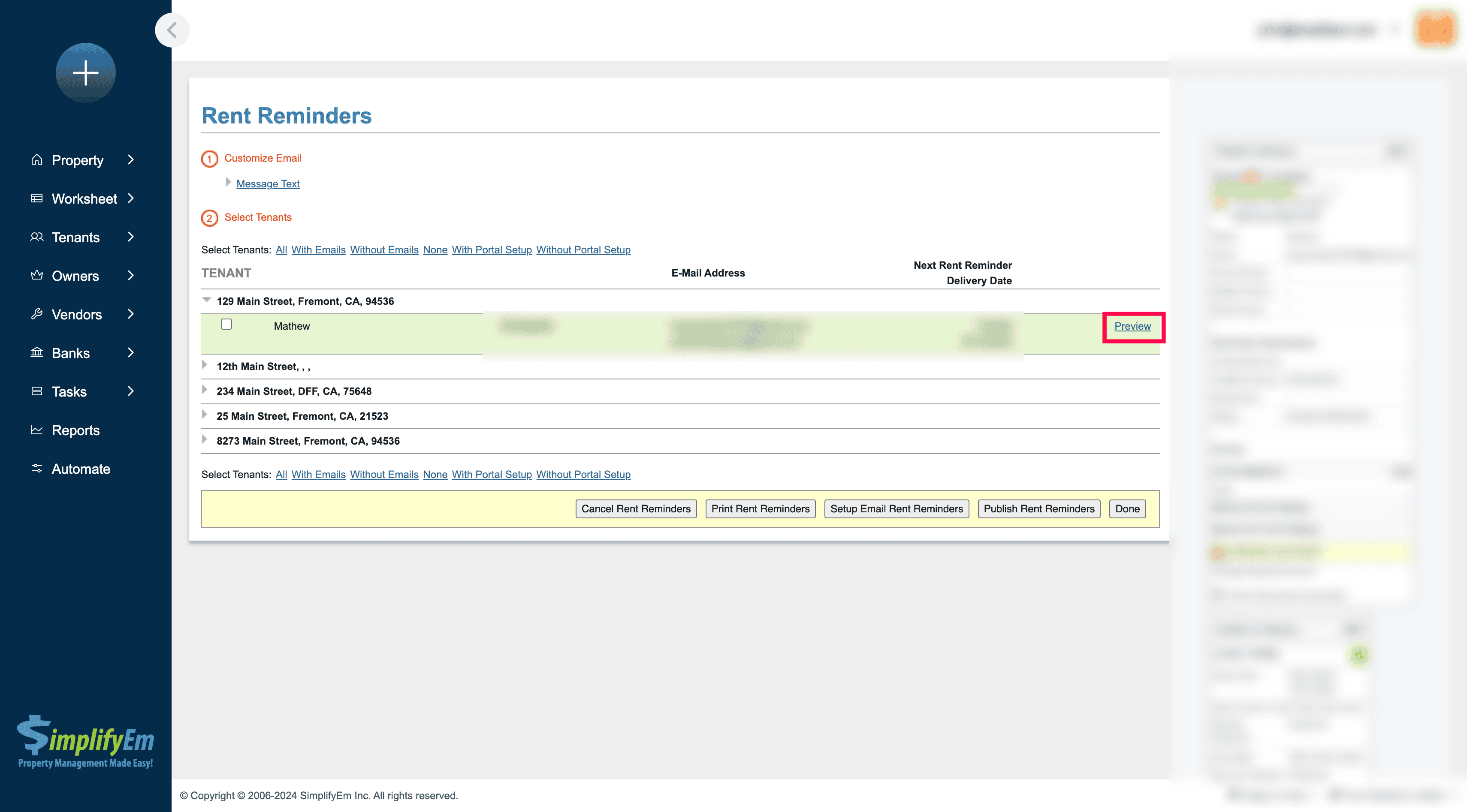Click the Automate sidebar icon
1467x812 pixels.
click(x=36, y=468)
